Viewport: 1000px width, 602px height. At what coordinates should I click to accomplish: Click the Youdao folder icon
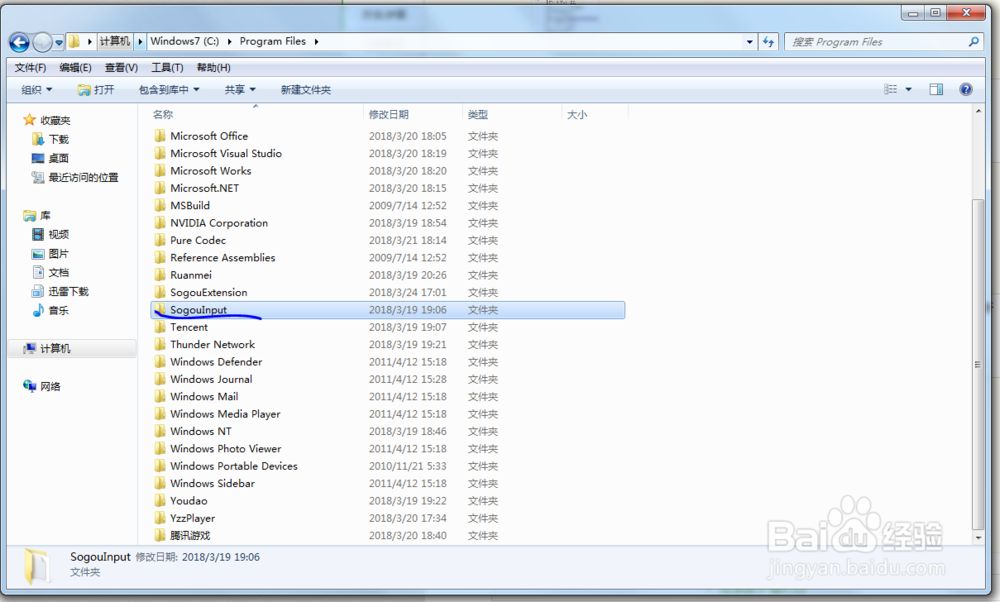click(x=159, y=501)
